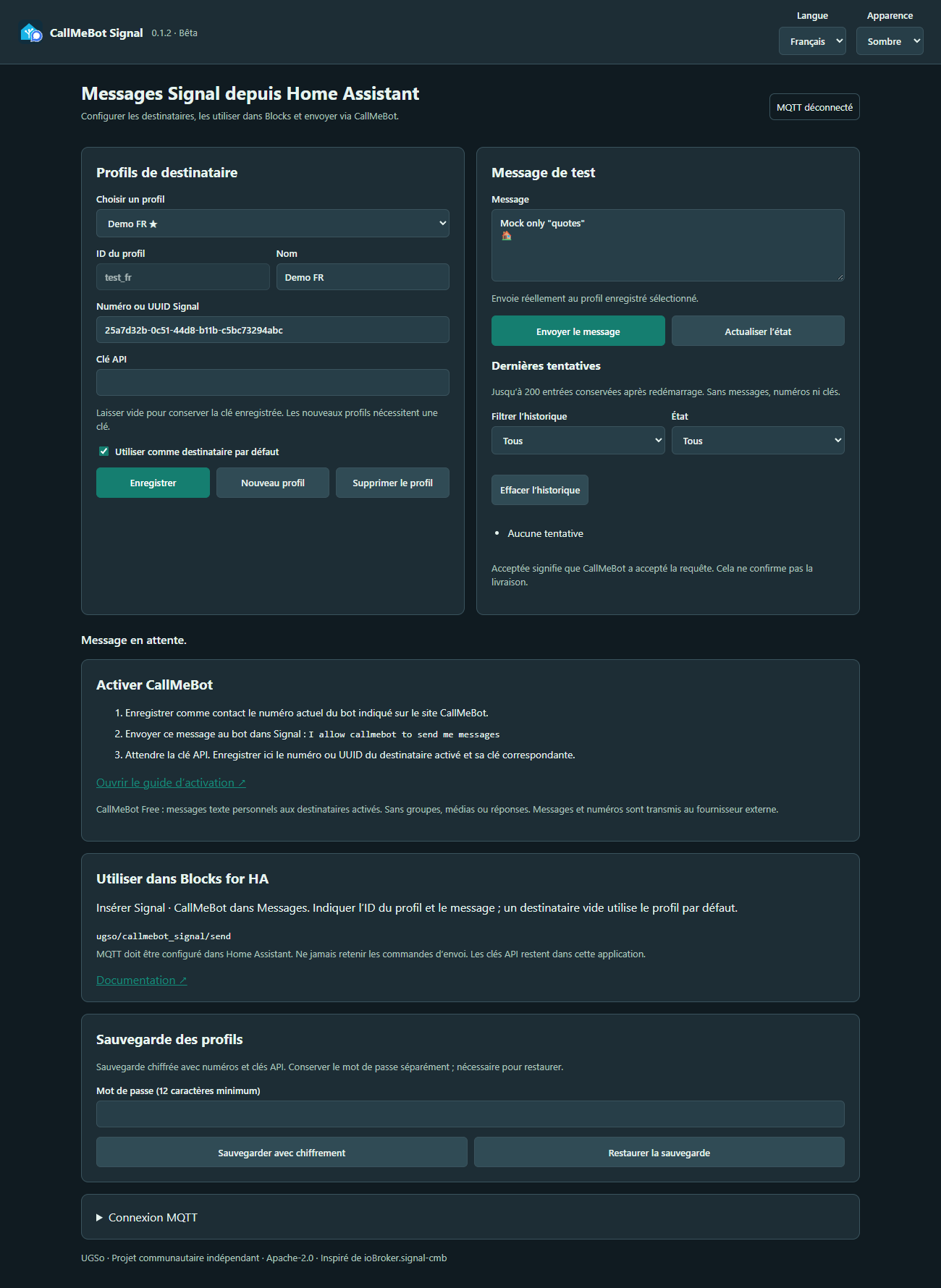Click Supprimer le profil button
This screenshot has width=941, height=1288.
(x=392, y=483)
